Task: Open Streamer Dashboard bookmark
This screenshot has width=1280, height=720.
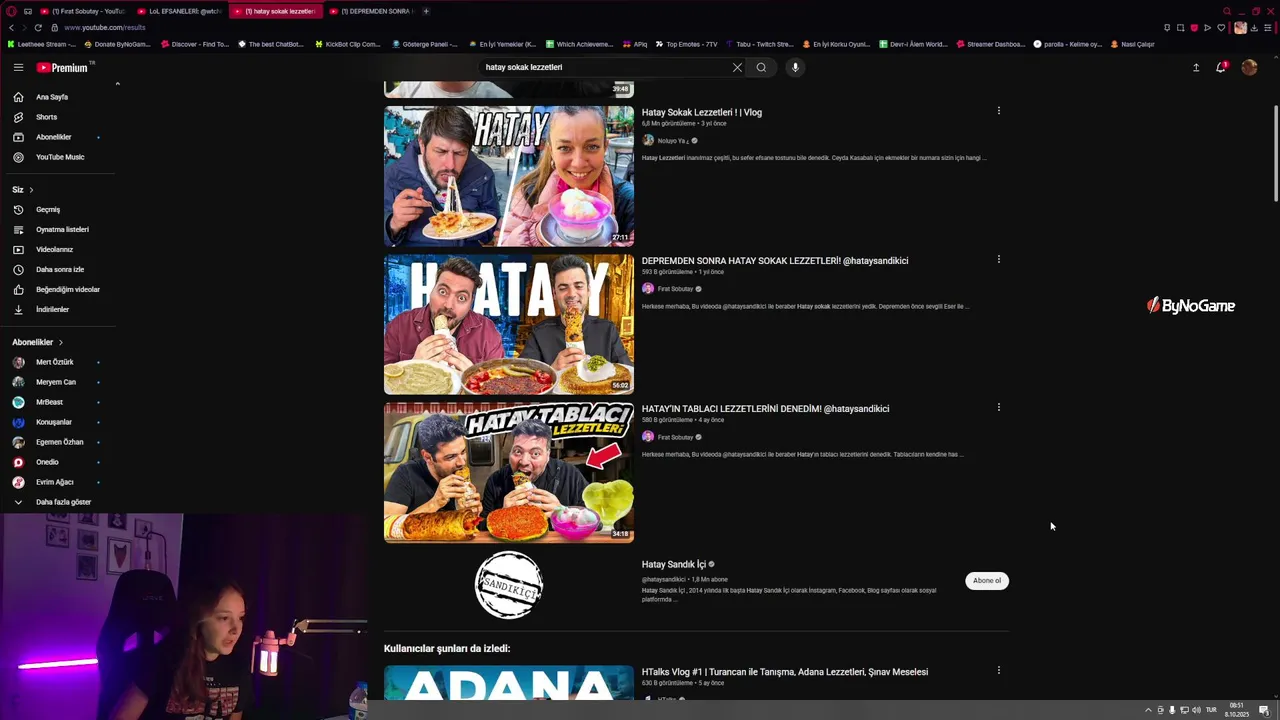Action: (x=991, y=44)
